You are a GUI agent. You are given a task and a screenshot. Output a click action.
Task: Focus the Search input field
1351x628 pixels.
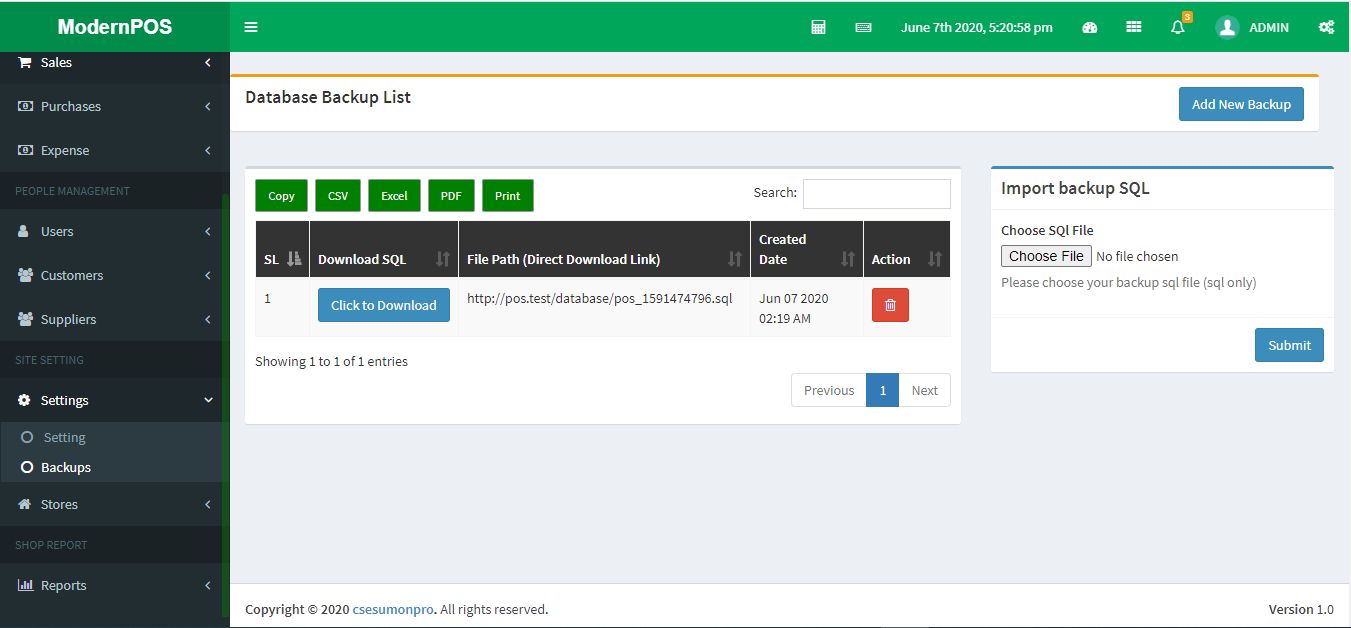(x=877, y=194)
